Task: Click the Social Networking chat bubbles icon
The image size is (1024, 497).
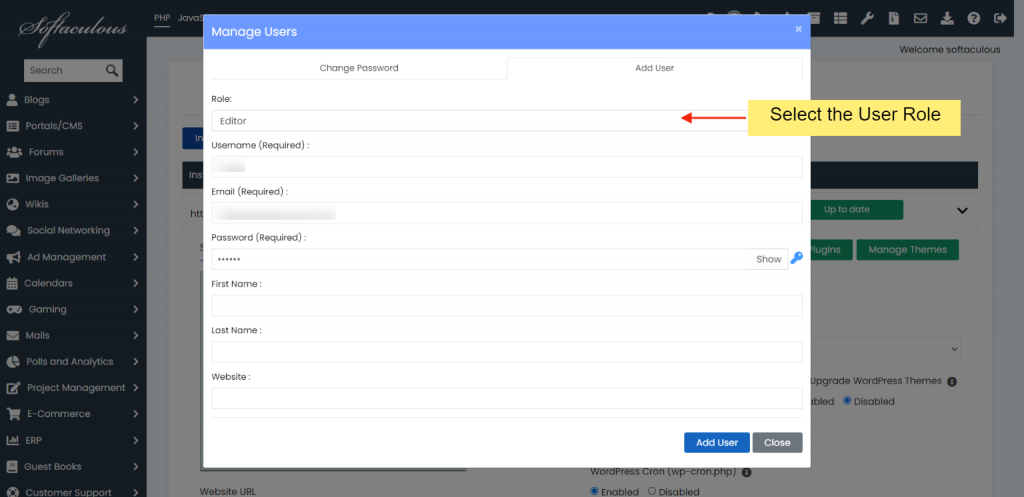Action: click(x=13, y=231)
